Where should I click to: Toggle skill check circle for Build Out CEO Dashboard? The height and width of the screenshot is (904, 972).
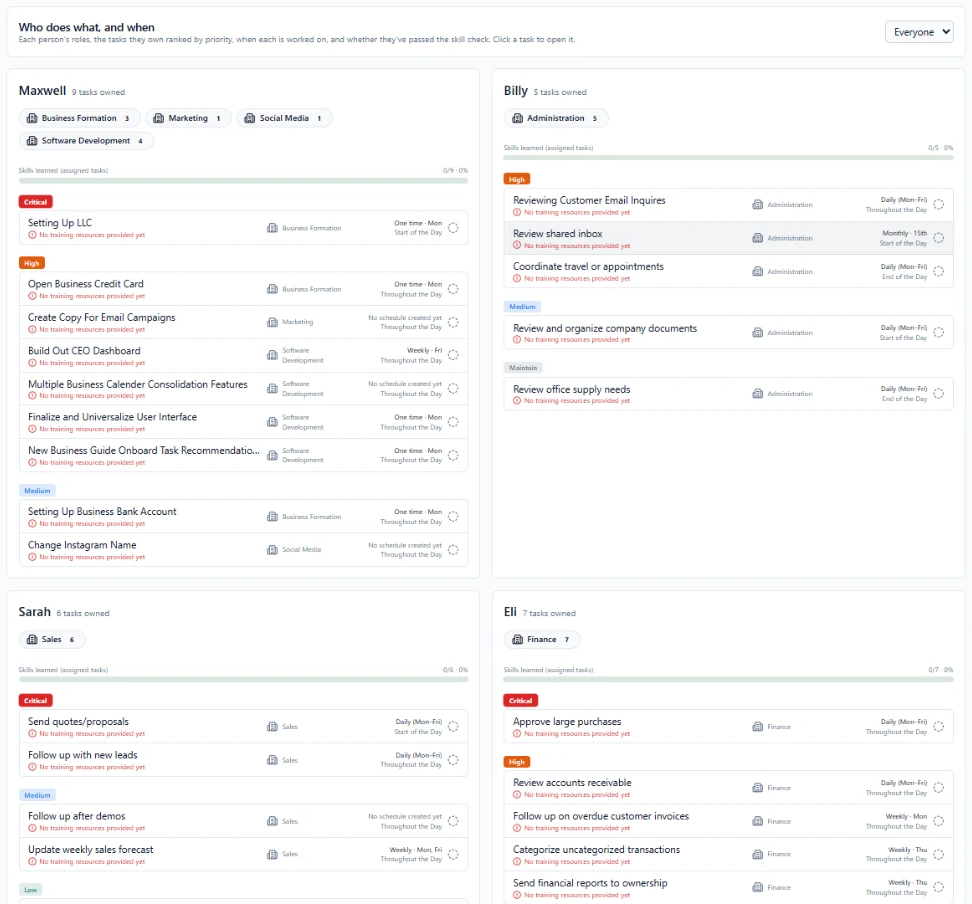click(x=453, y=355)
